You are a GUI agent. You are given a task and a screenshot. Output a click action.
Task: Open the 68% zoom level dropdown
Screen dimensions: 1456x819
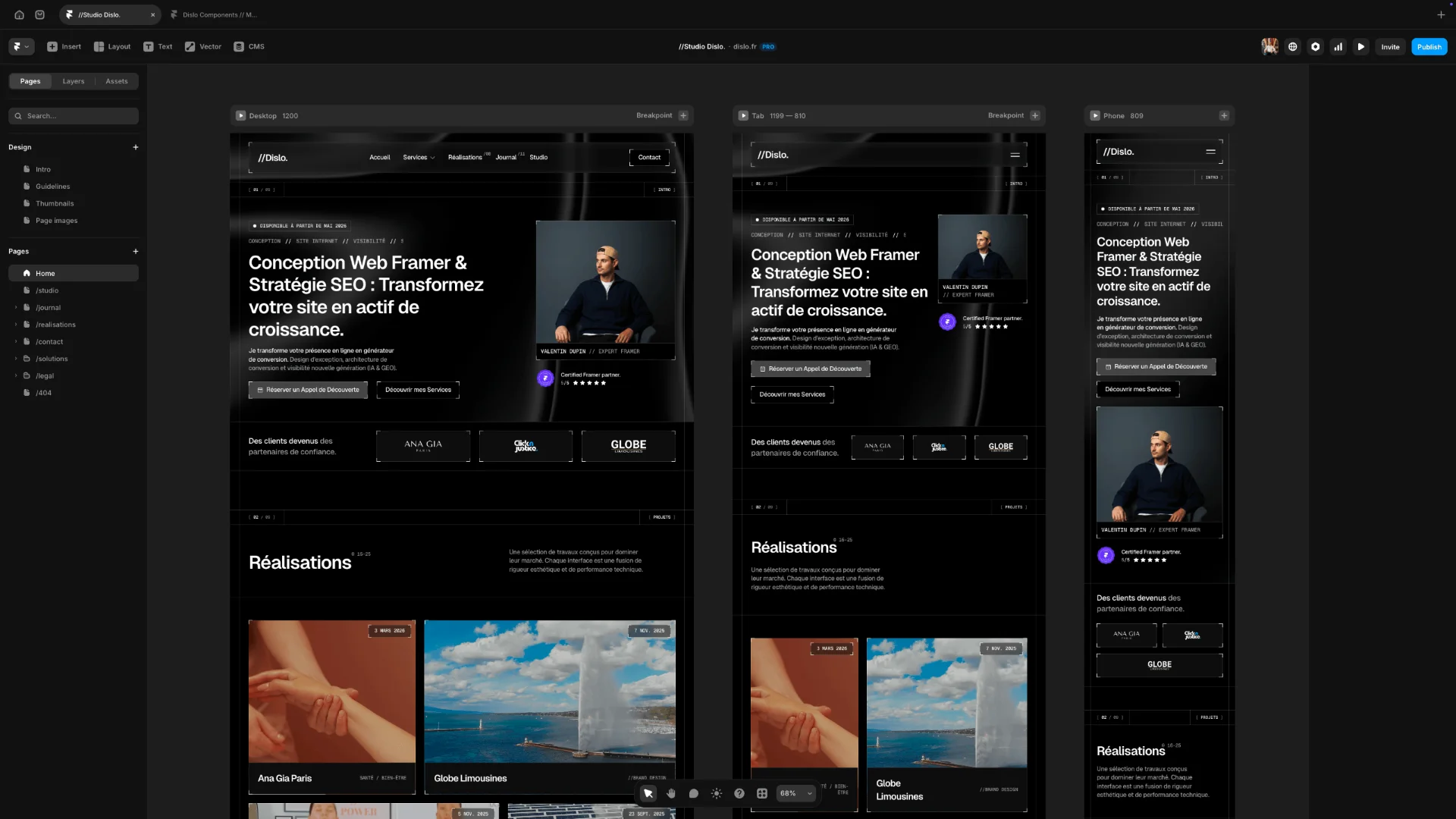pos(795,793)
